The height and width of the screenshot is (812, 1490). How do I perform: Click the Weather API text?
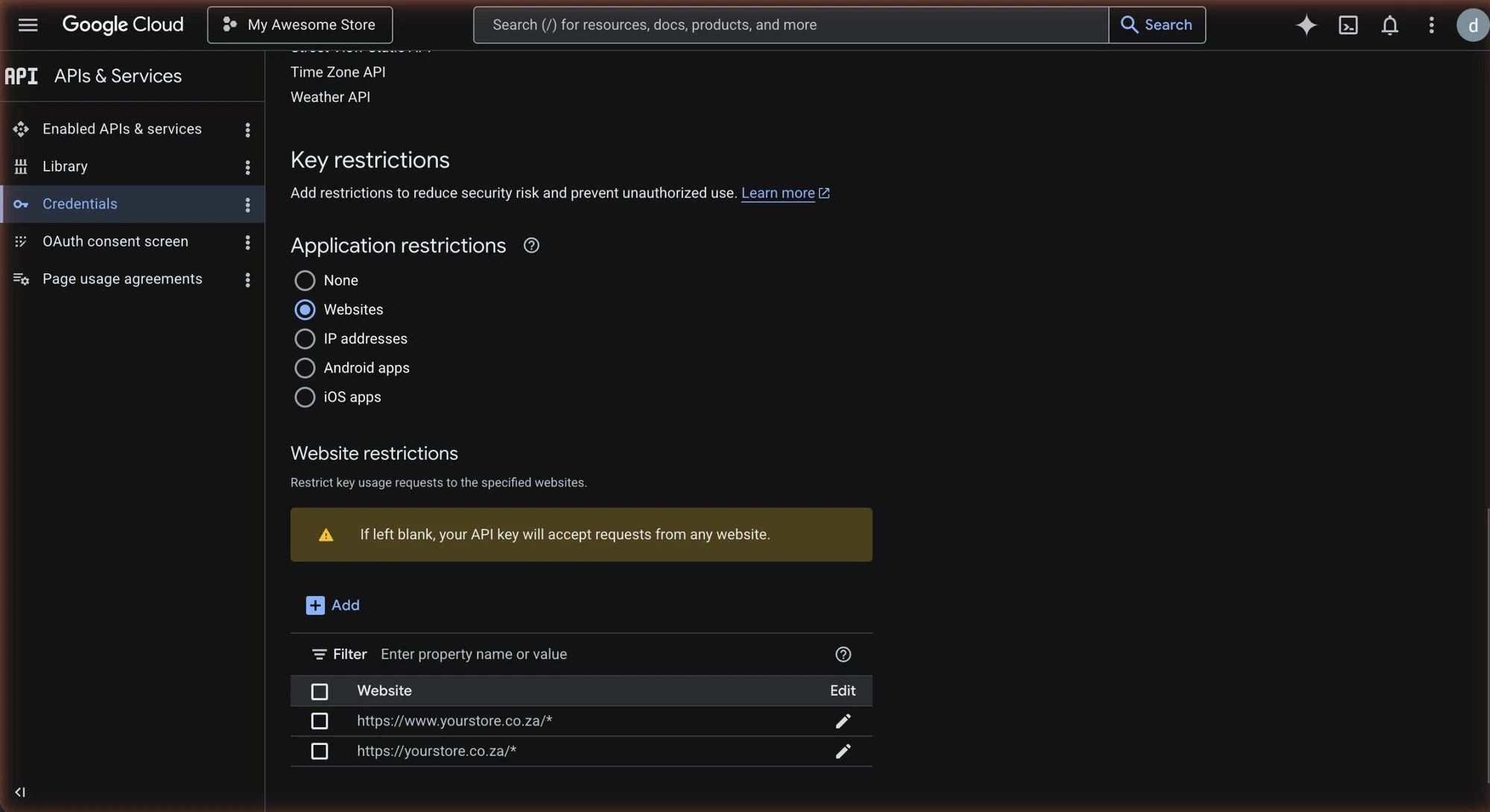pyautogui.click(x=330, y=97)
